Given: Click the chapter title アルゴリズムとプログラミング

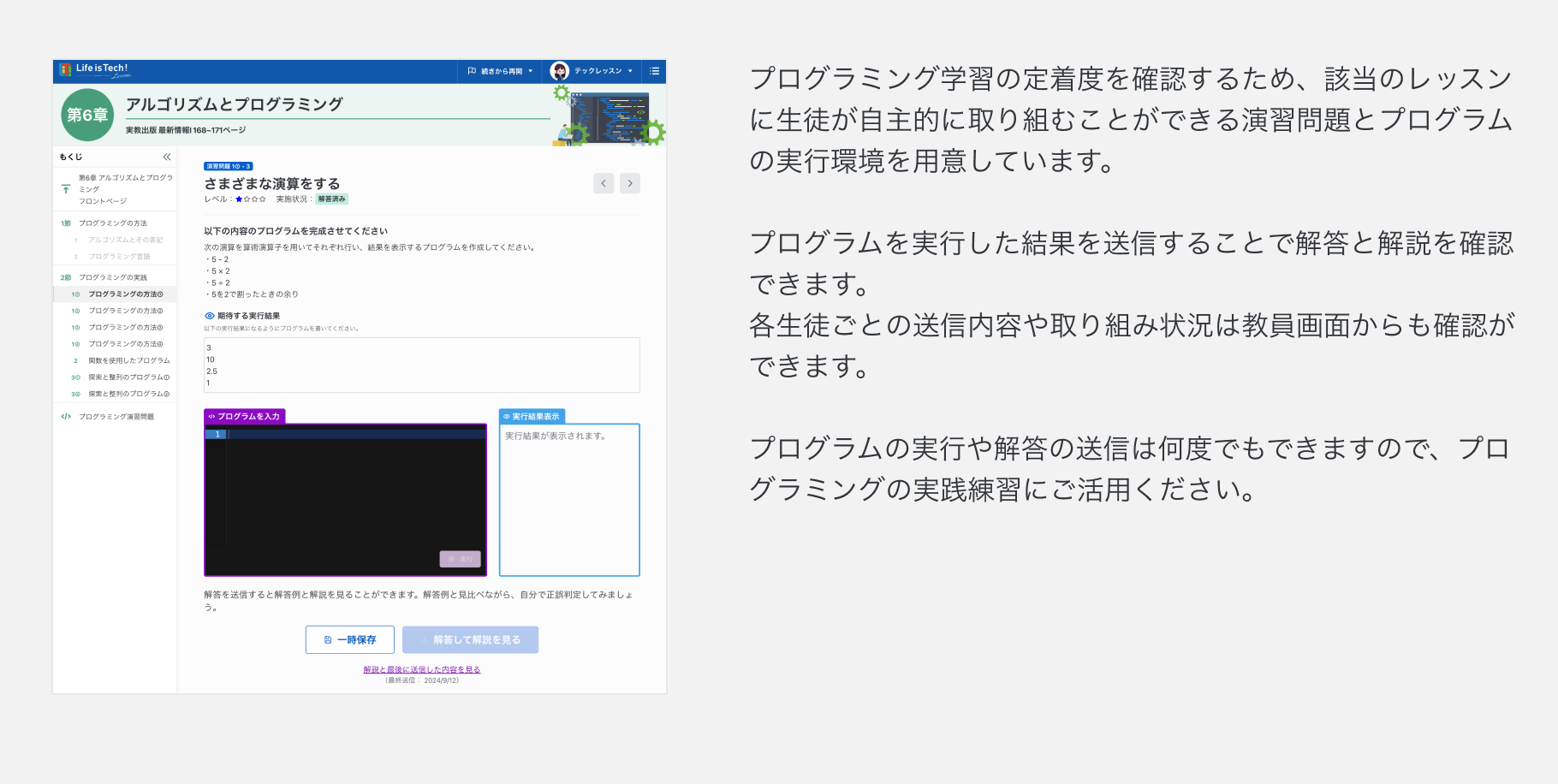Looking at the screenshot, I should [235, 104].
